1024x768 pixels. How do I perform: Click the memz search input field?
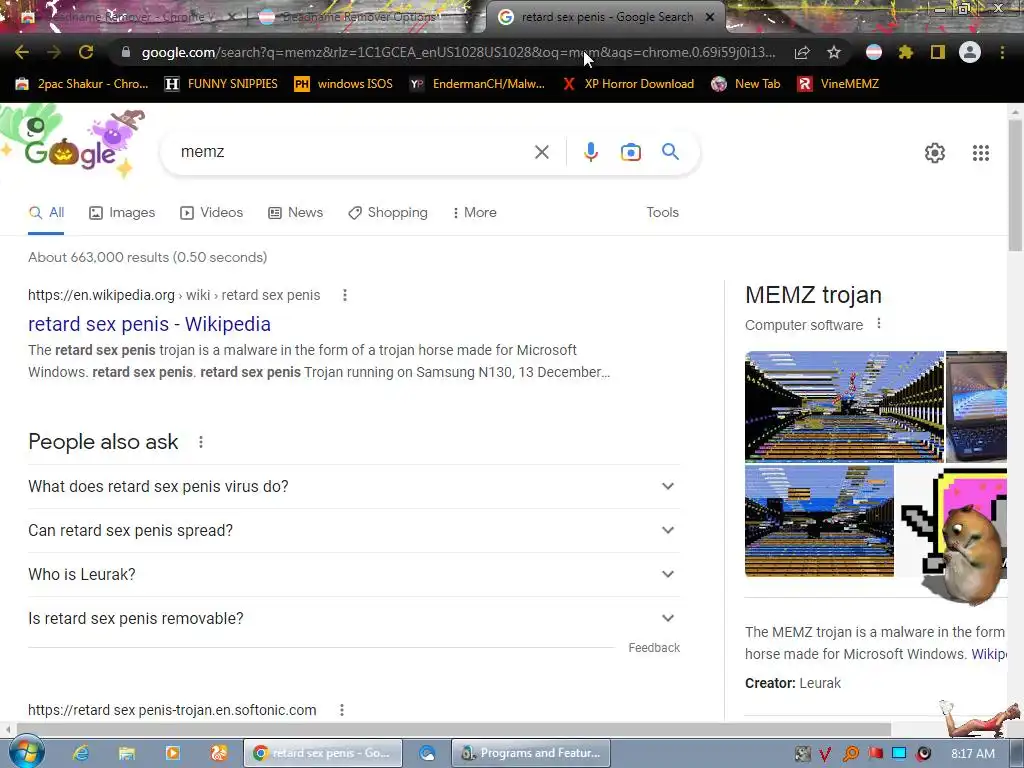353,152
